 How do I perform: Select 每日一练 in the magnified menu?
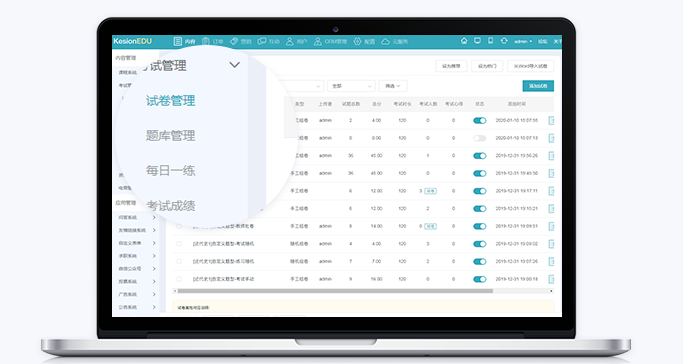170,171
